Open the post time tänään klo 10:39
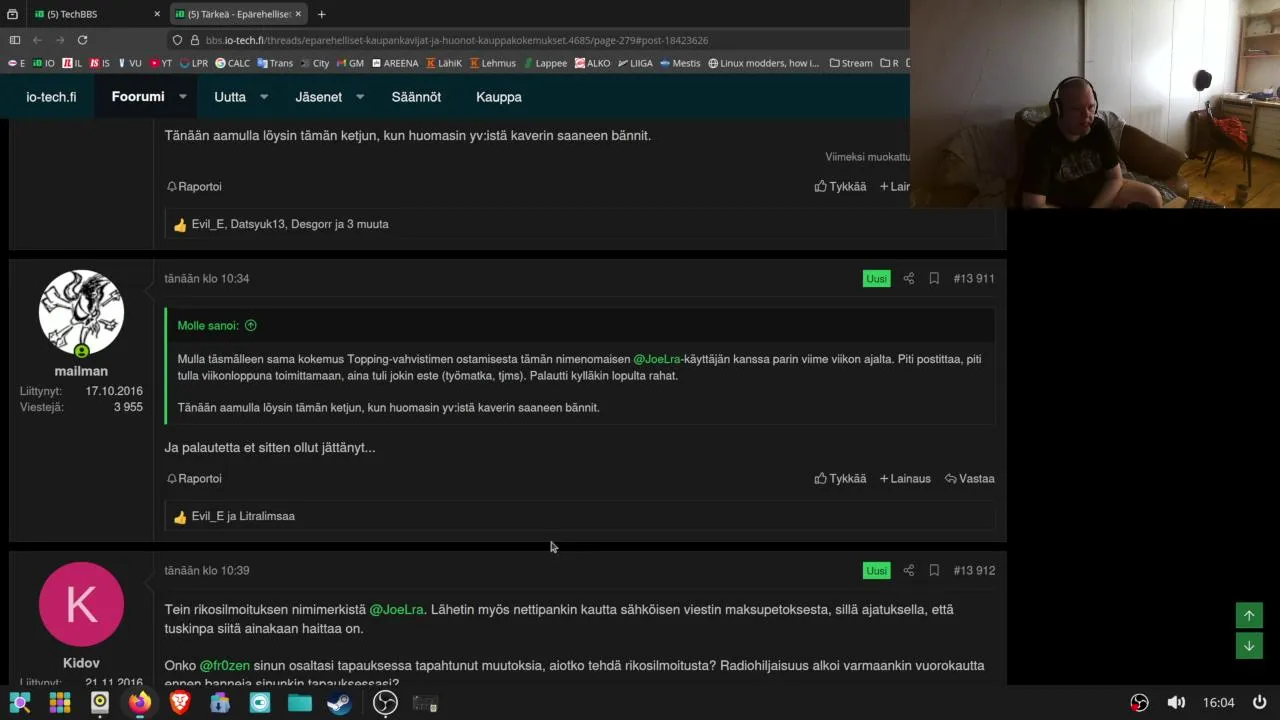Screen dimensions: 1280x720 tap(207, 570)
